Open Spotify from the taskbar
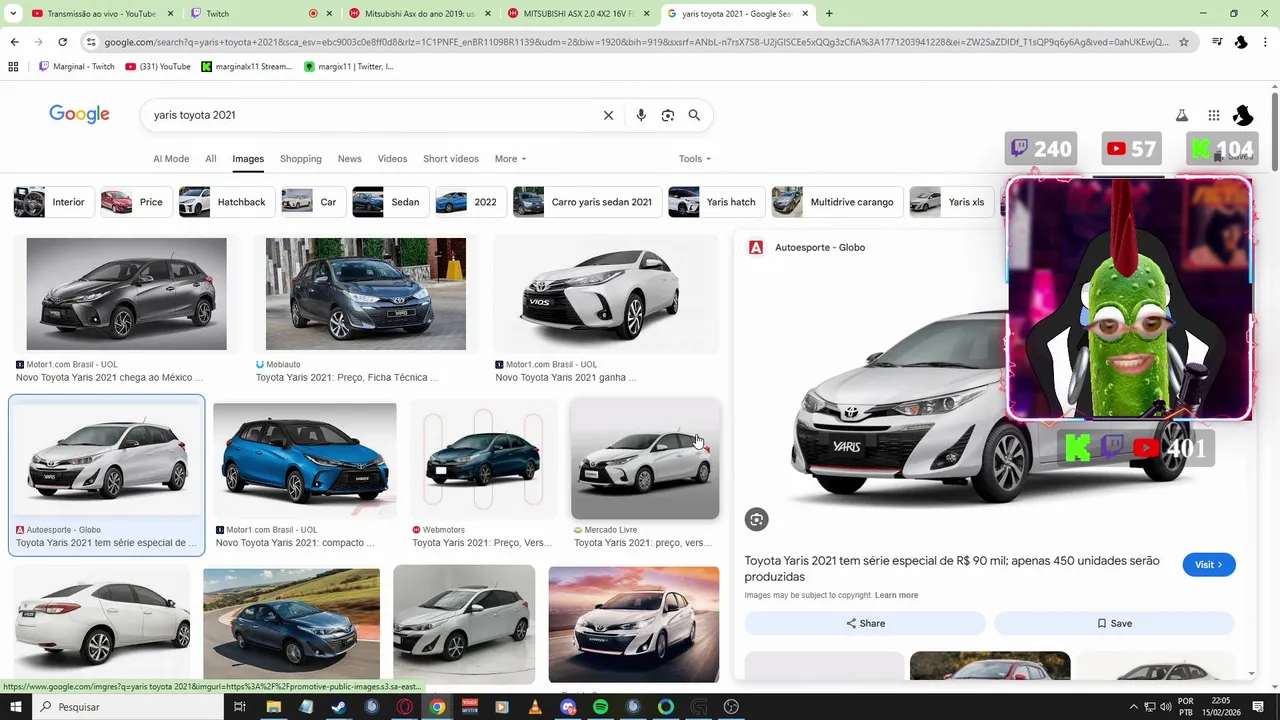 coord(600,707)
